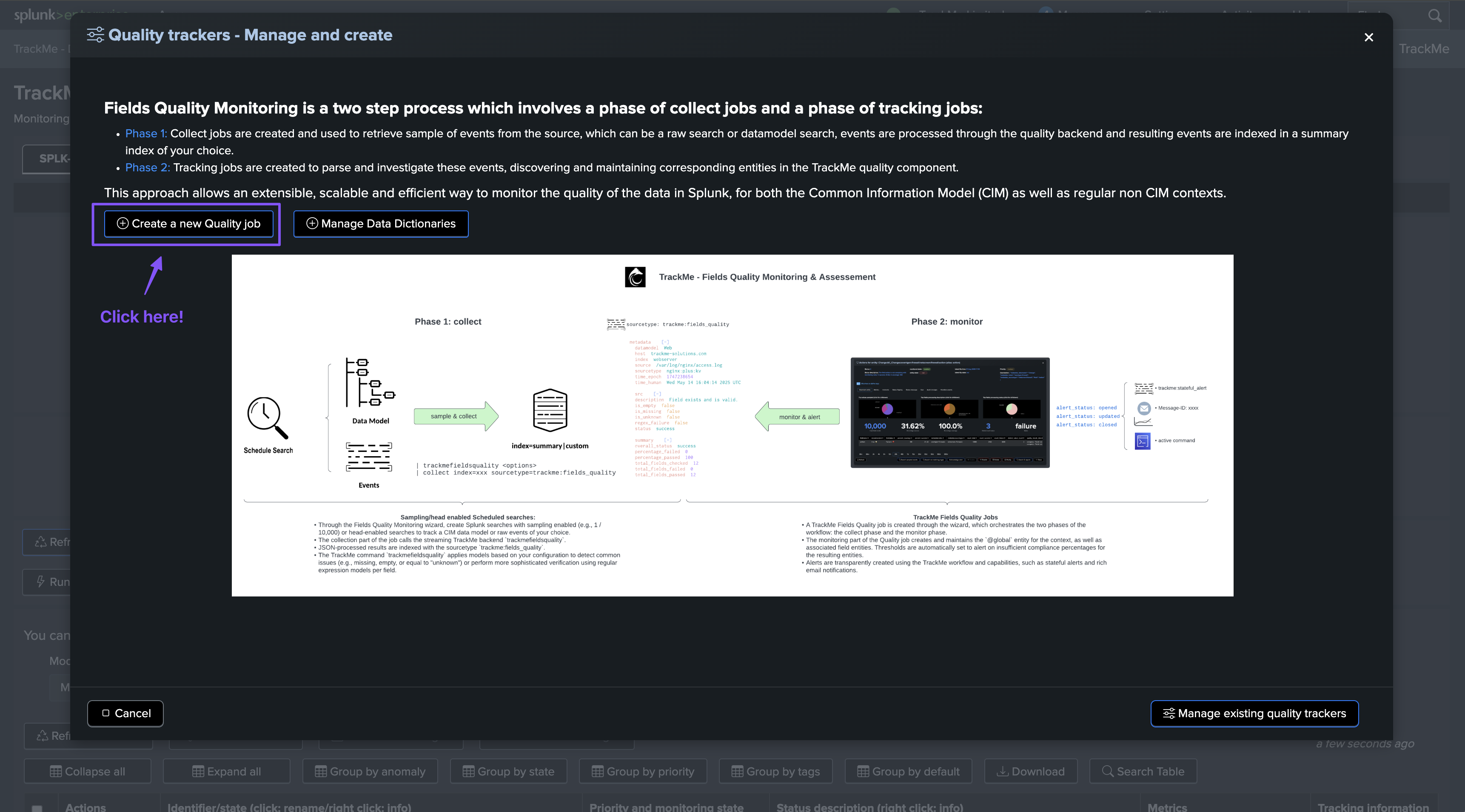Click Search Table in the background page
Viewport: 1465px width, 812px height.
1143,771
